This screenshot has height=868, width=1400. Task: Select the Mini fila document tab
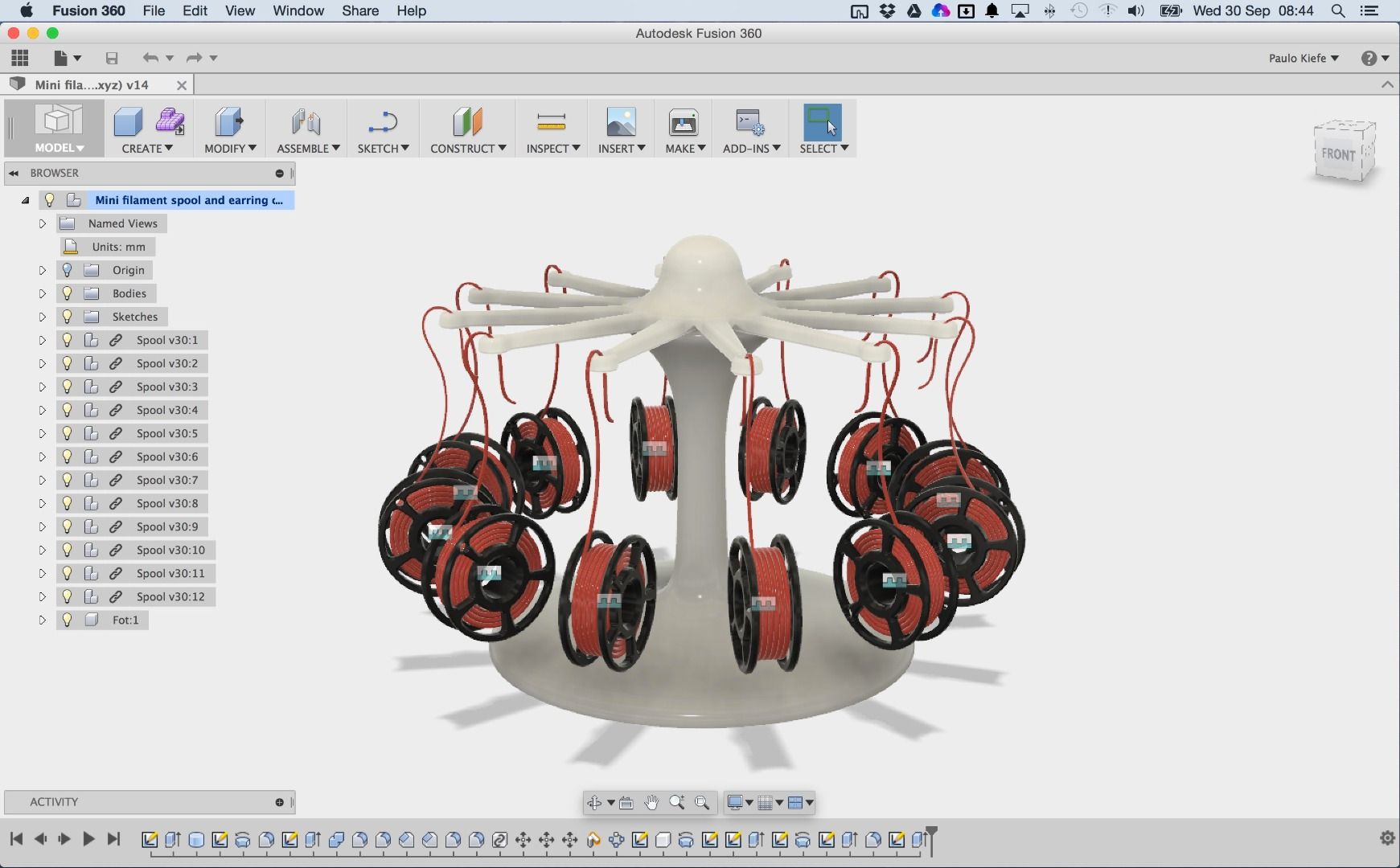click(92, 84)
